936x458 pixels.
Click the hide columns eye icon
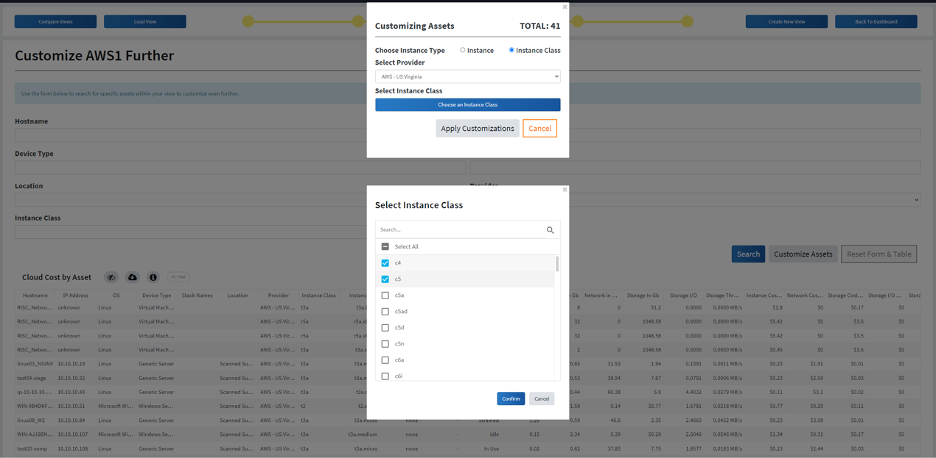point(112,277)
